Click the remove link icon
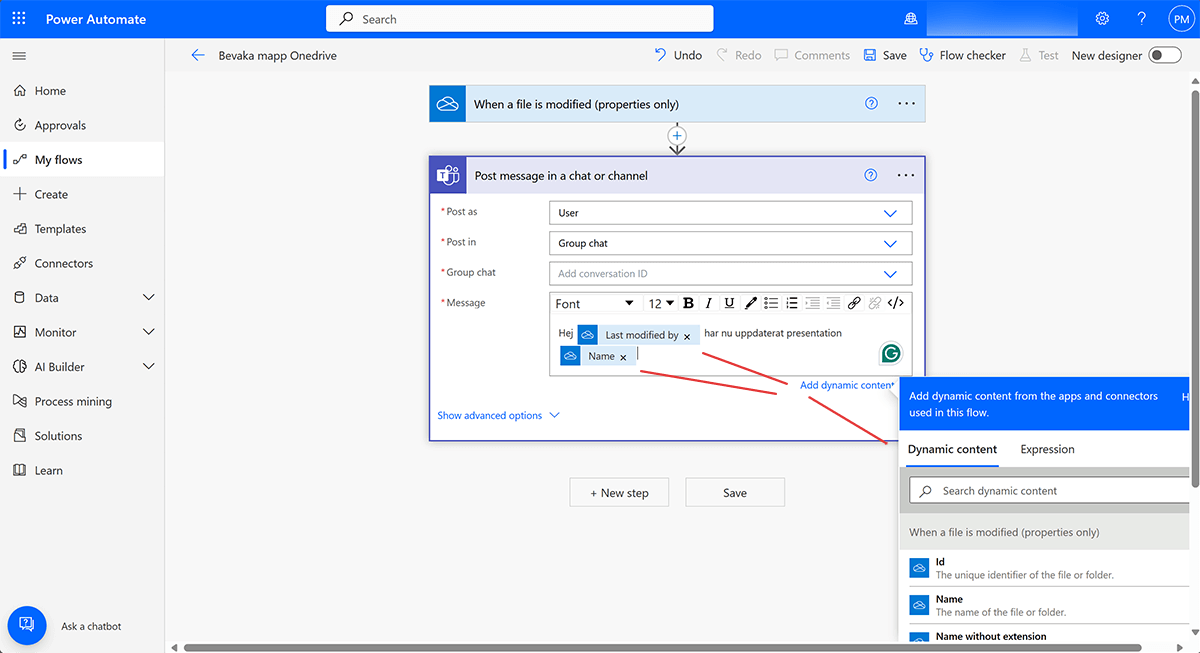Screen dimensions: 1200x653 point(875,303)
